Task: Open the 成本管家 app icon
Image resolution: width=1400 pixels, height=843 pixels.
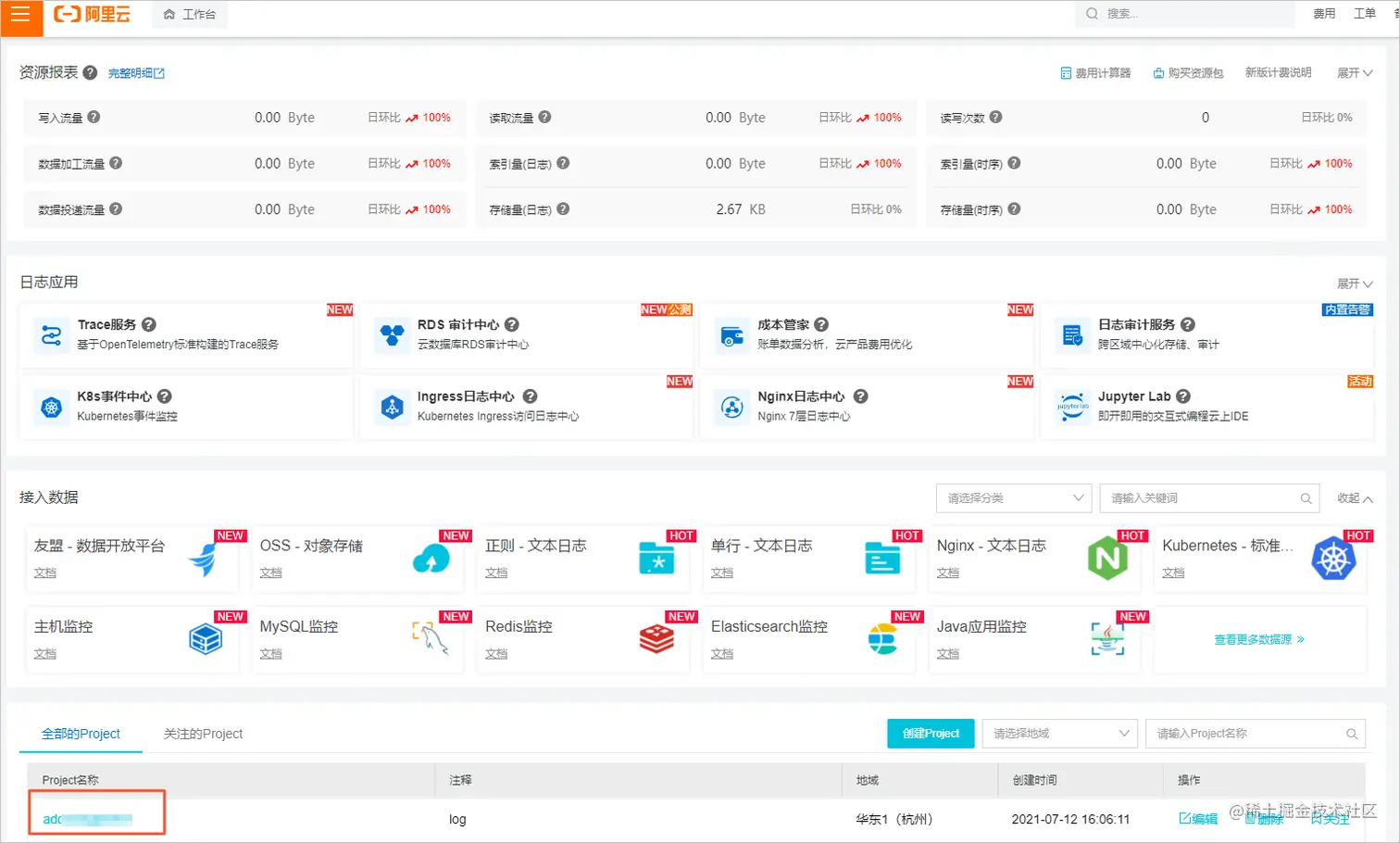Action: [732, 334]
